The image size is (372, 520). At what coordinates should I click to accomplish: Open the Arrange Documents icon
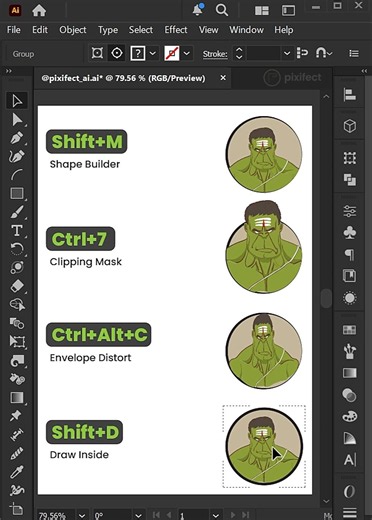[262, 11]
